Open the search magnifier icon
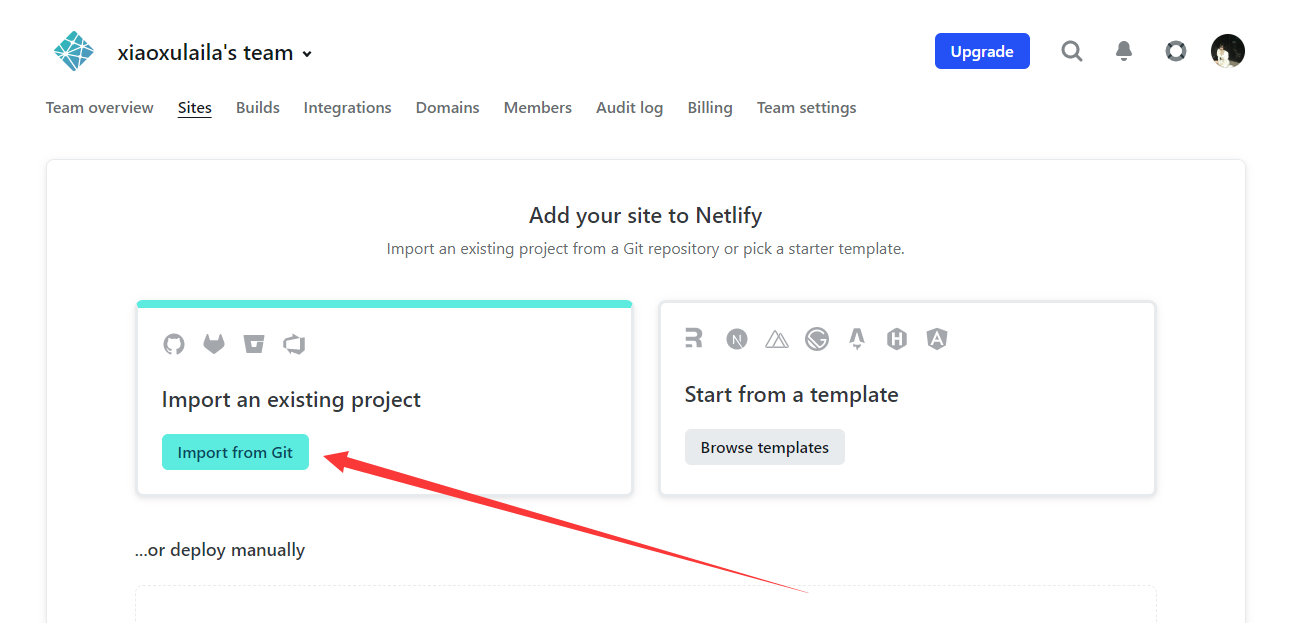 (x=1072, y=51)
